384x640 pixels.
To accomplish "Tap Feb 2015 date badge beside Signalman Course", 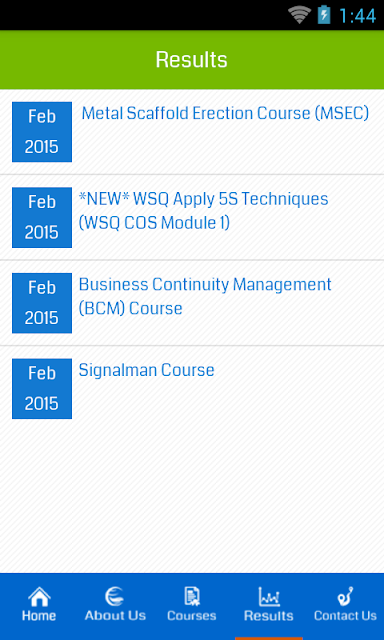I will pyautogui.click(x=42, y=389).
